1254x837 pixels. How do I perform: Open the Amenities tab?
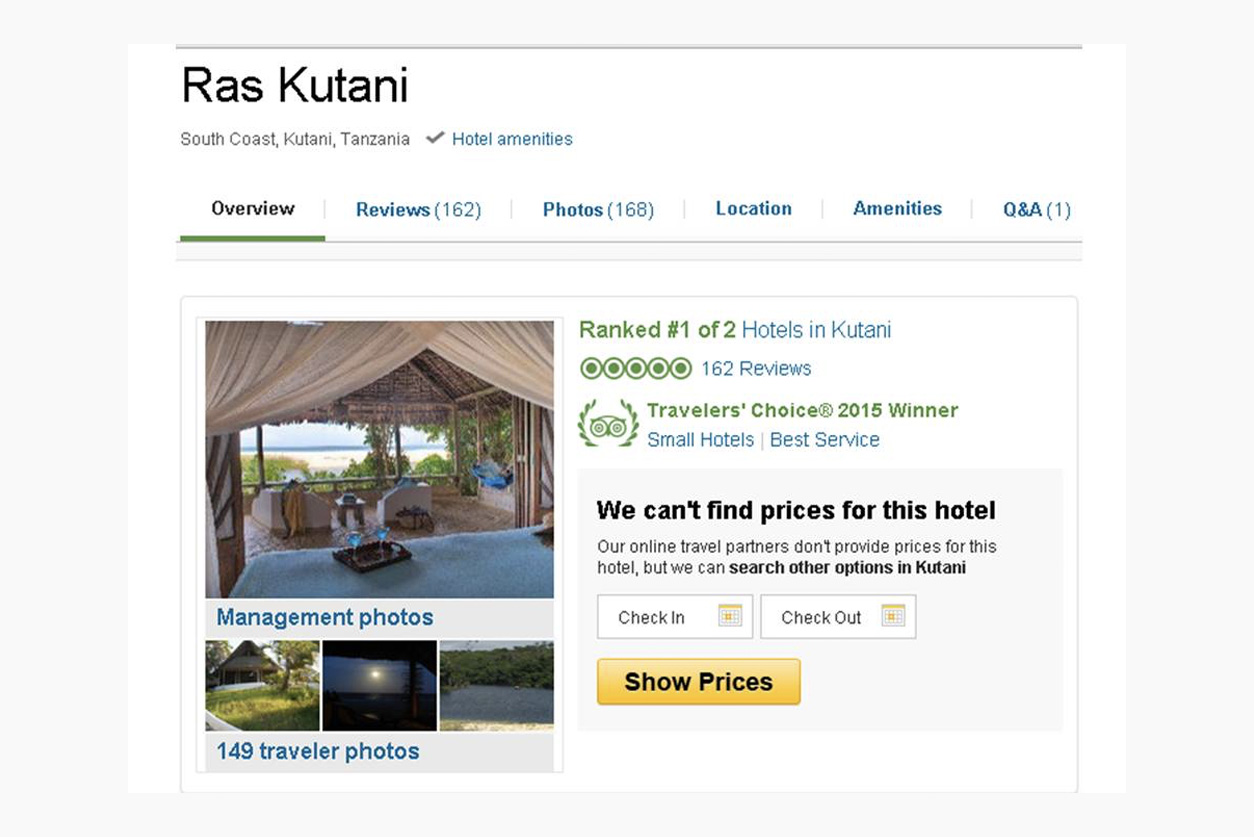coord(897,209)
